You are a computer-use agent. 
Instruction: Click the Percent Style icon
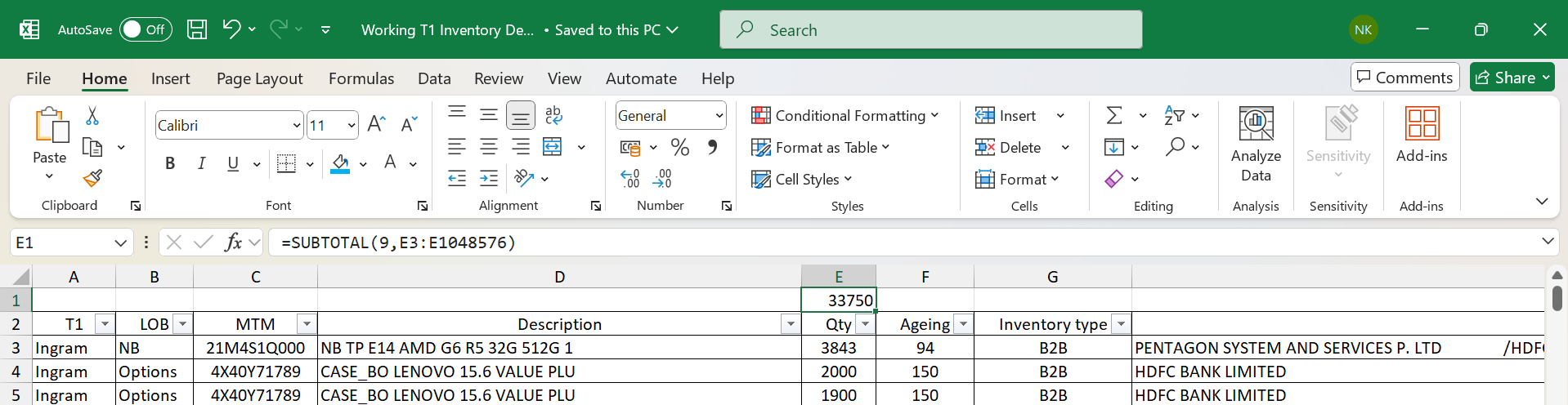click(x=679, y=147)
